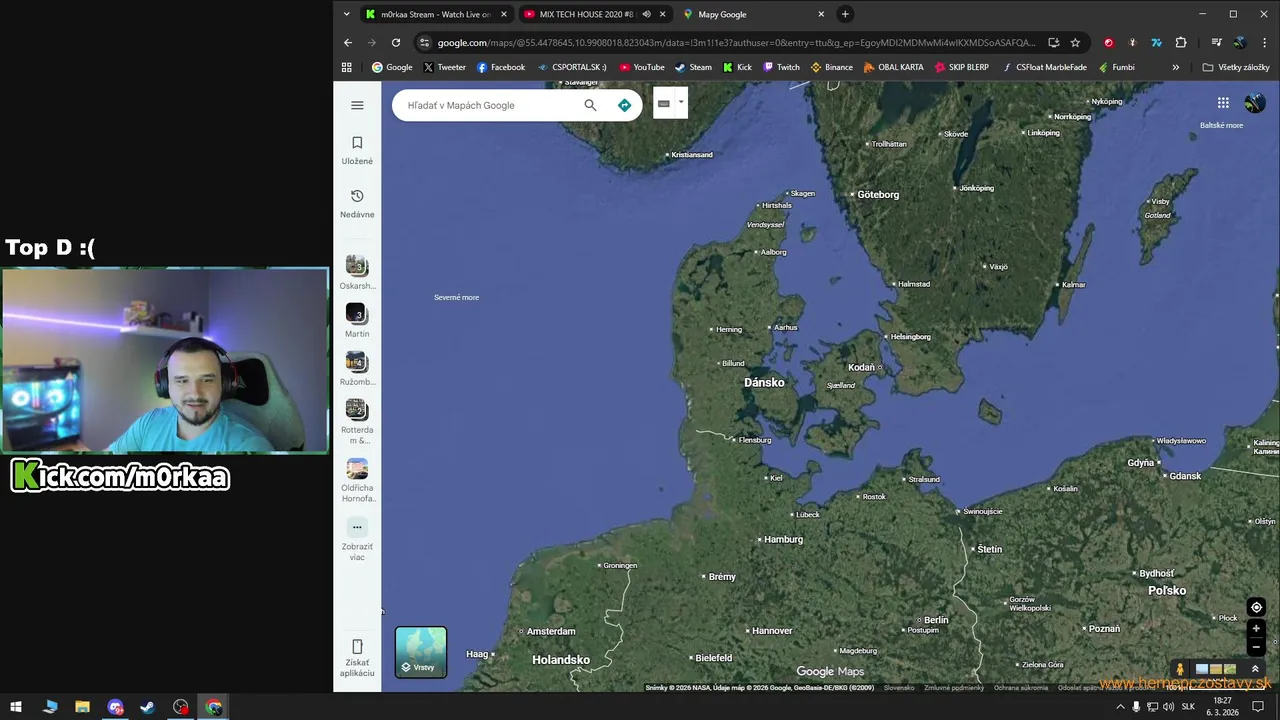Mute the MIX TECH HOUSE tab audio
Image resolution: width=1280 pixels, height=720 pixels.
(x=646, y=14)
